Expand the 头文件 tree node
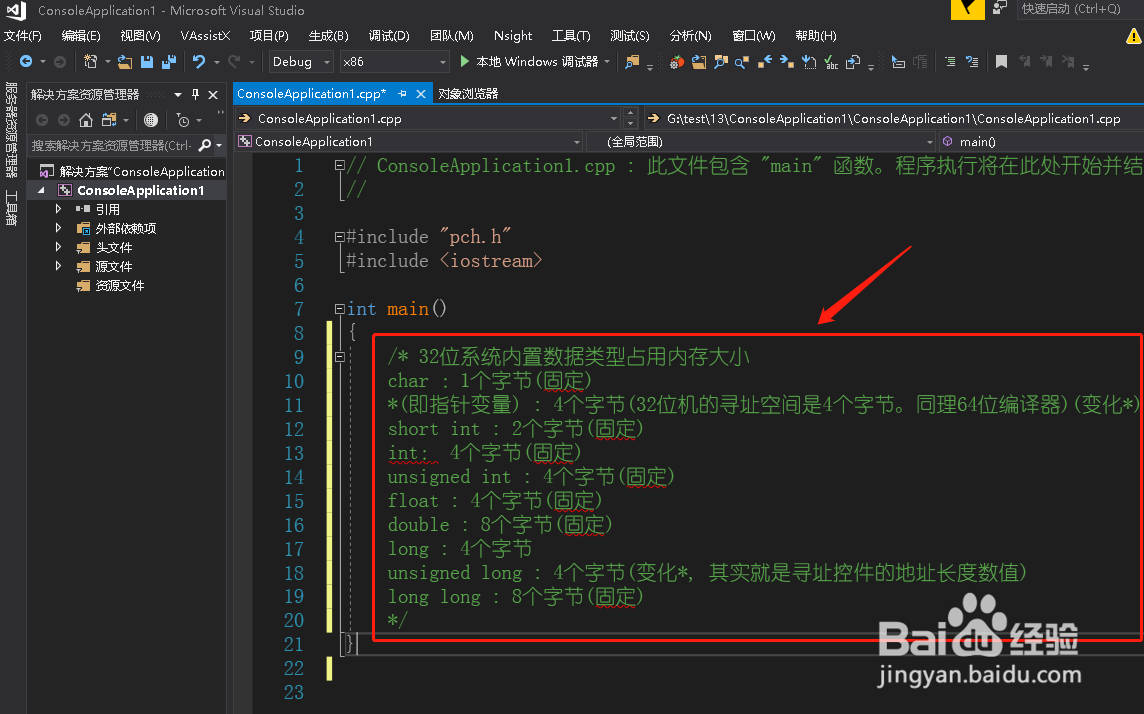The width and height of the screenshot is (1144, 714). 58,247
